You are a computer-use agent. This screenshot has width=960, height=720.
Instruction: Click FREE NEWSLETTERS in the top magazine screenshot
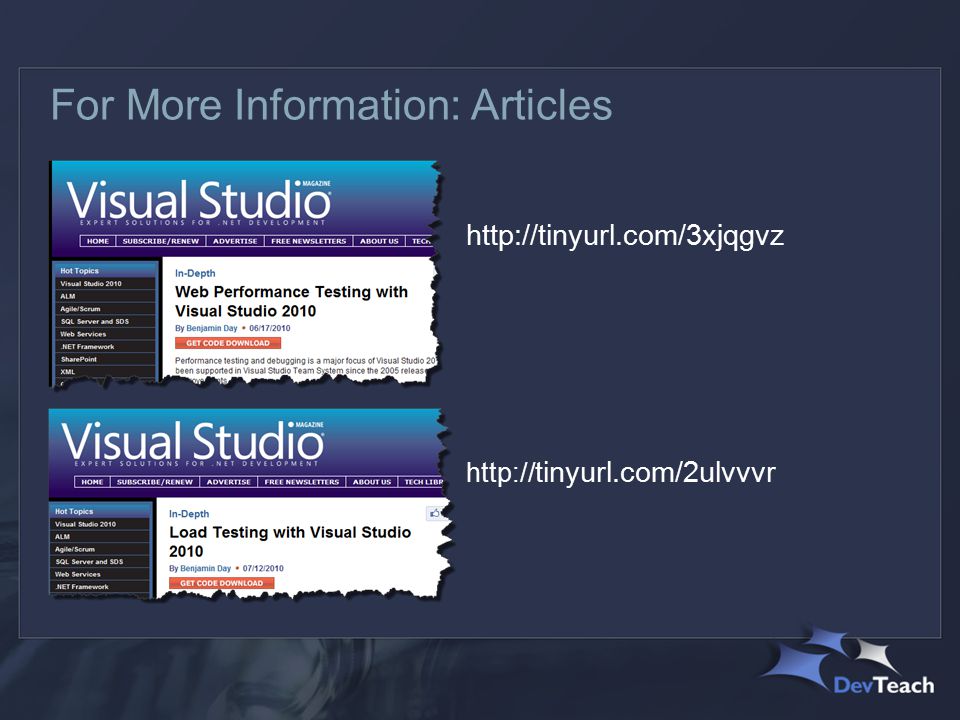(309, 241)
